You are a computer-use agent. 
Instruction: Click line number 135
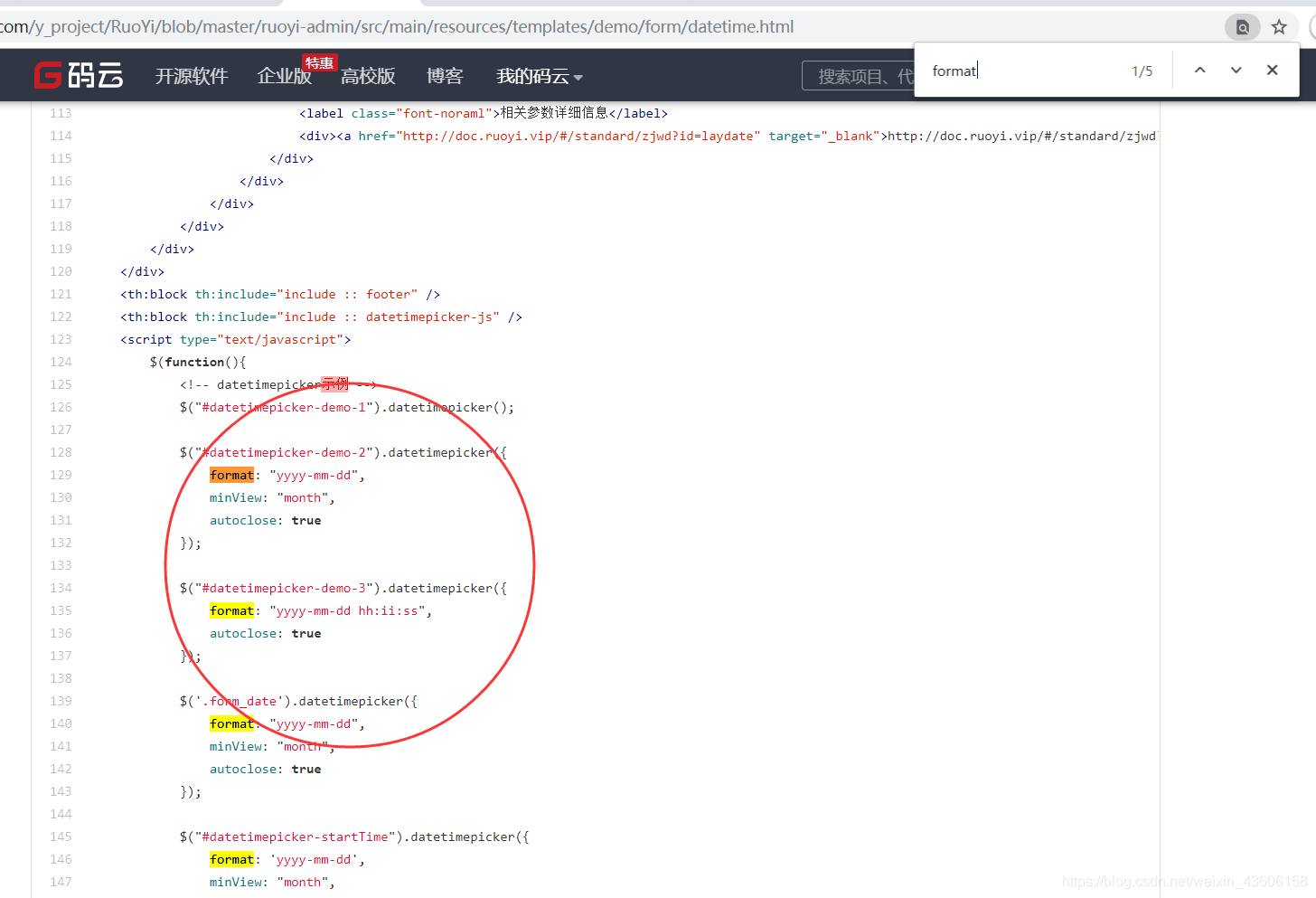tap(61, 610)
